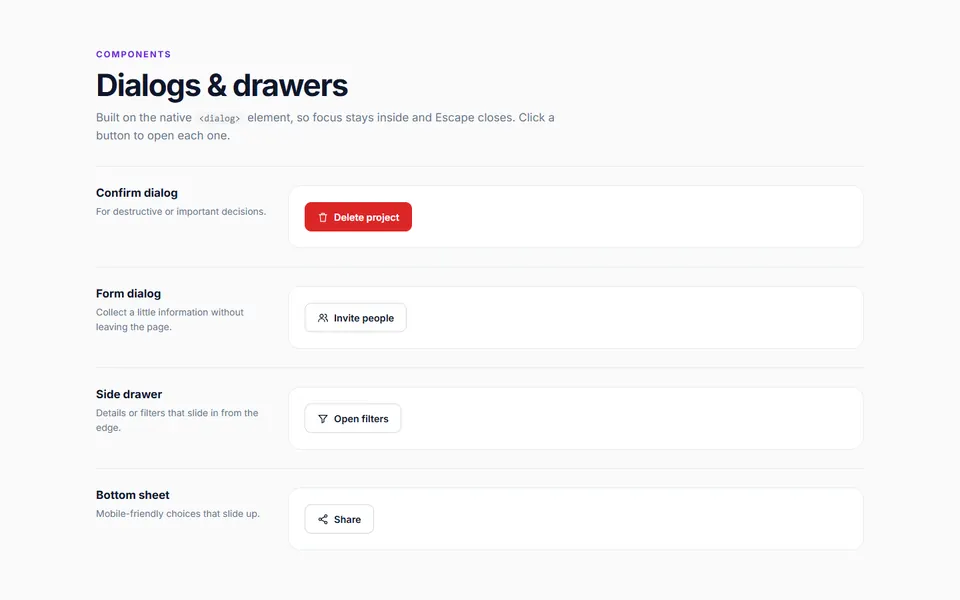Screen dimensions: 960x600
Task: Open filters side drawer button
Action: point(353,418)
